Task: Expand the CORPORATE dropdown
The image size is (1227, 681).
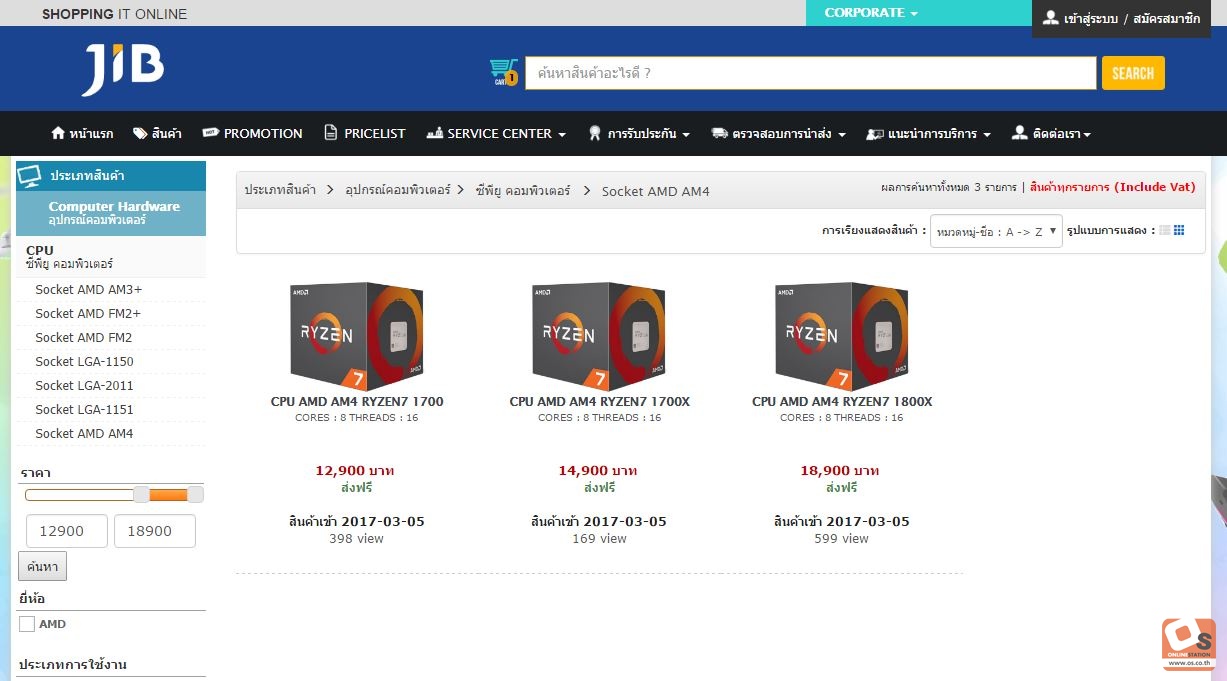Action: click(x=871, y=13)
